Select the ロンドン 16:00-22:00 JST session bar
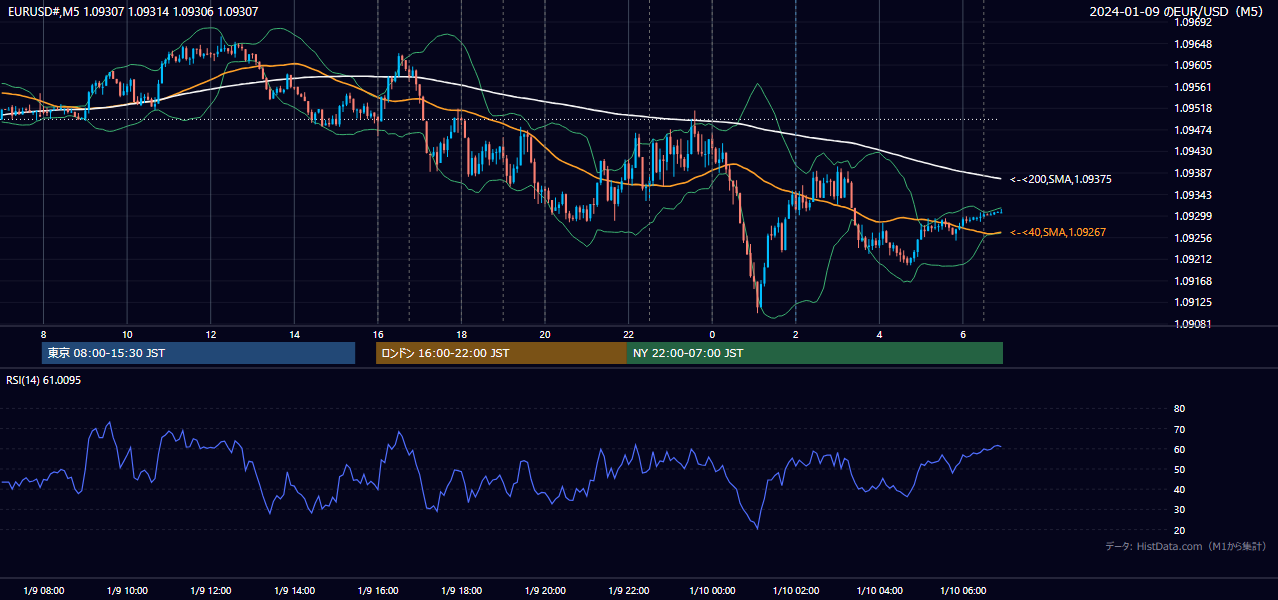The height and width of the screenshot is (600, 1278). pyautogui.click(x=501, y=353)
